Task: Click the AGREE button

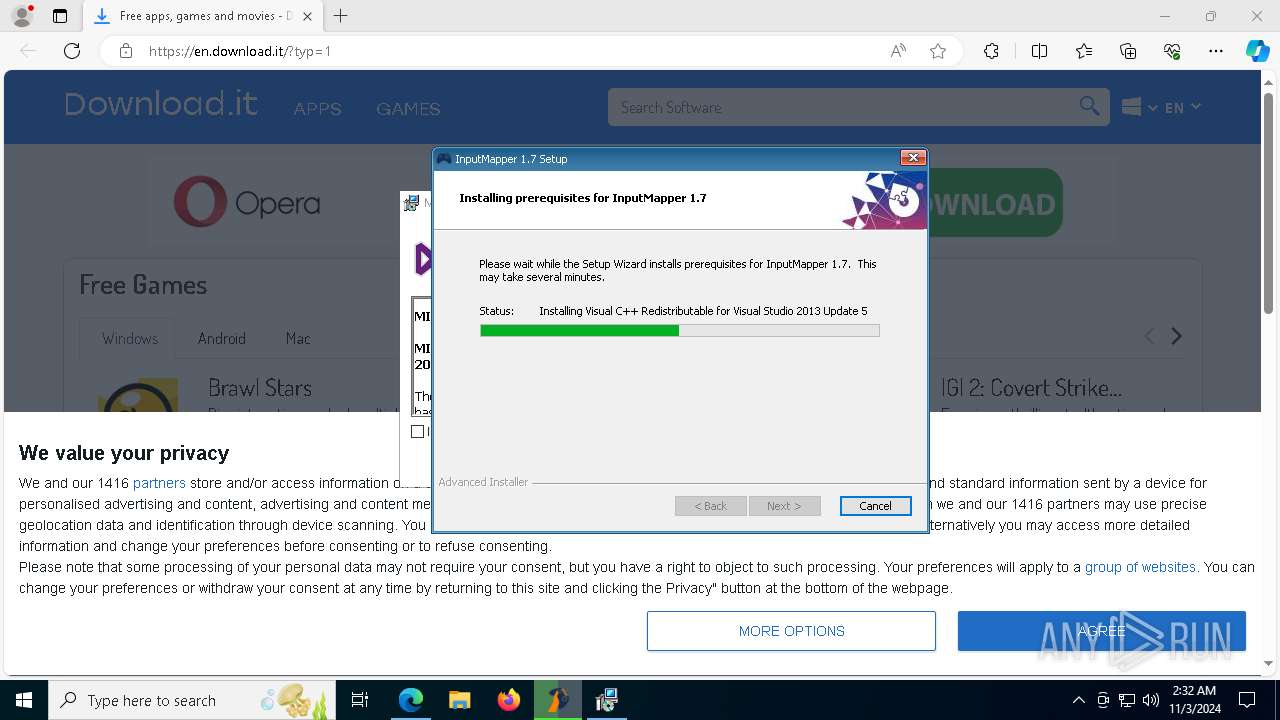Action: pos(1102,631)
